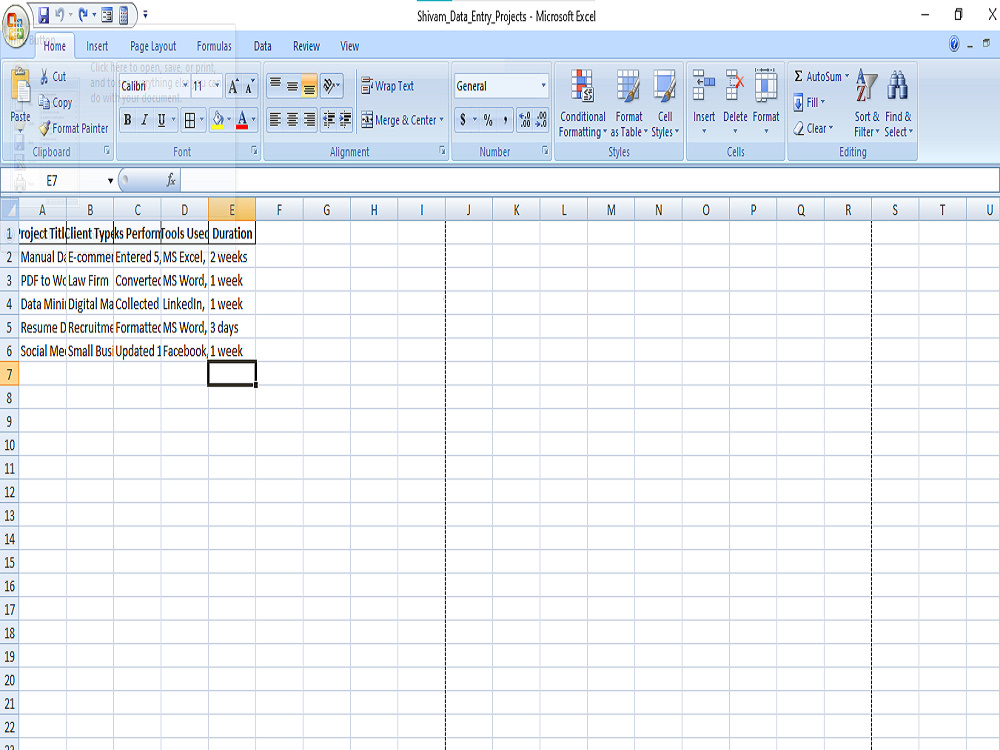Open Sort & Filter options

pyautogui.click(x=867, y=103)
